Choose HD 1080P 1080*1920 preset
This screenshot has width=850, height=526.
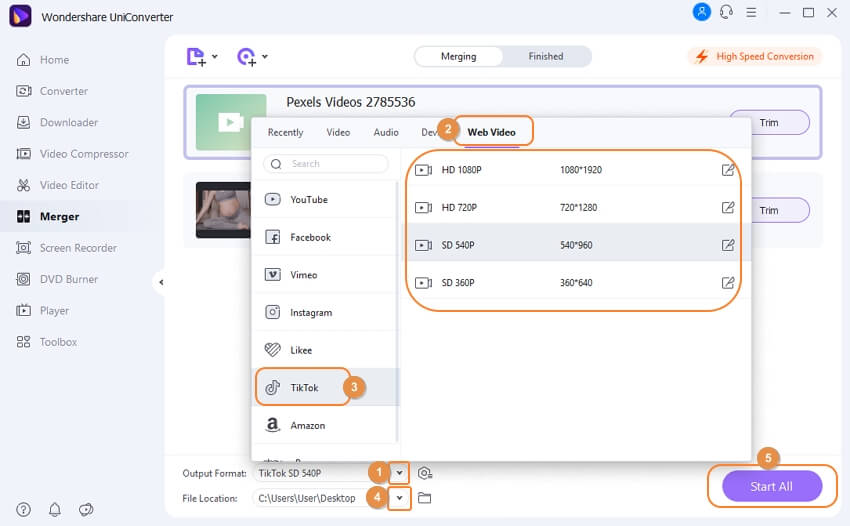[574, 170]
